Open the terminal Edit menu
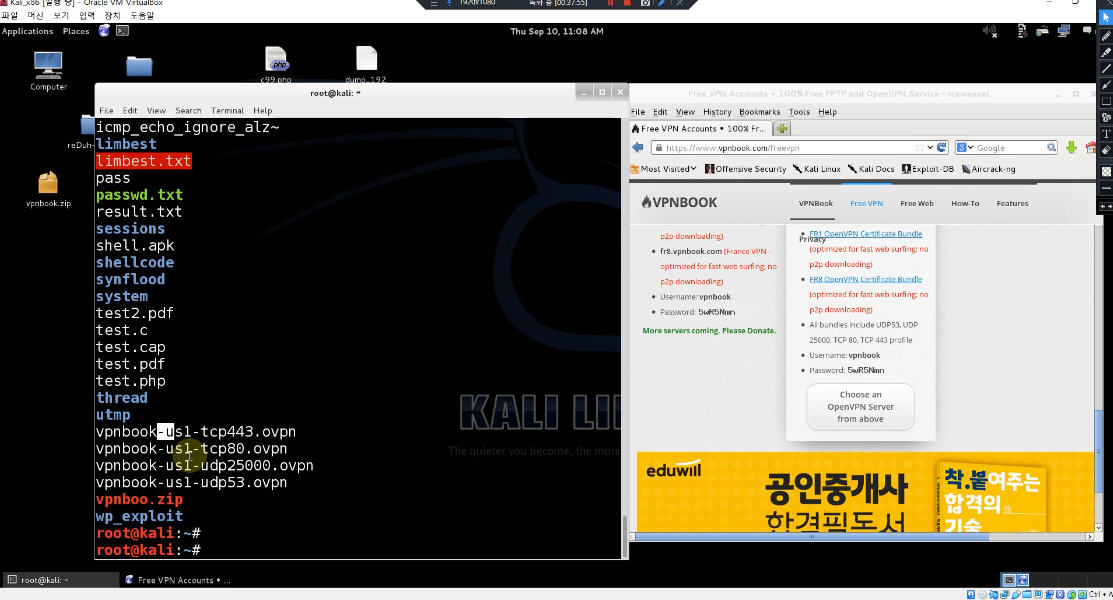1113x600 pixels. tap(130, 111)
